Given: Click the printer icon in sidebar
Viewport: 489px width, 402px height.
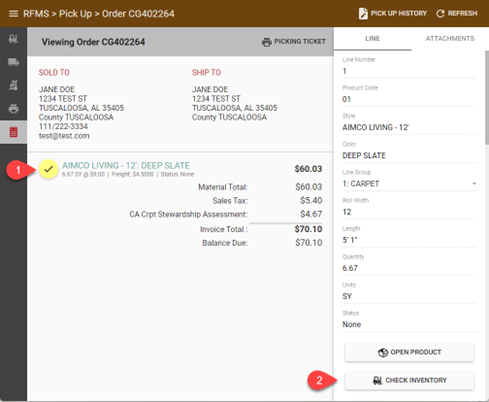Looking at the screenshot, I should pyautogui.click(x=13, y=109).
